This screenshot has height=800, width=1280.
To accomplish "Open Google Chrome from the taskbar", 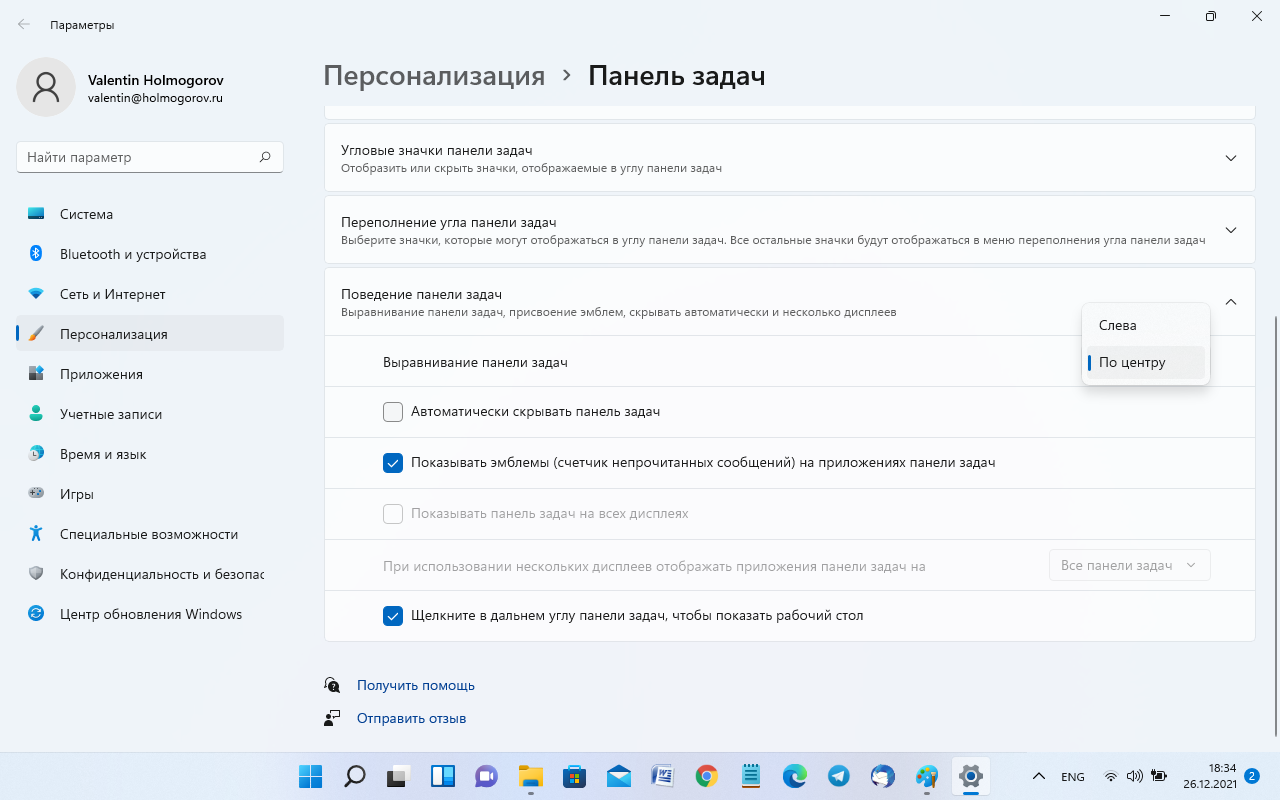I will coord(707,776).
